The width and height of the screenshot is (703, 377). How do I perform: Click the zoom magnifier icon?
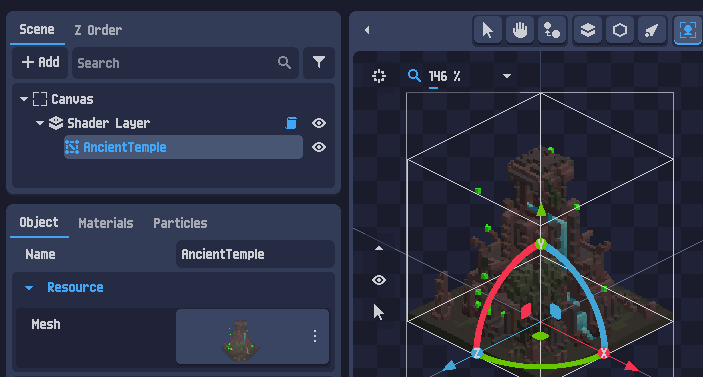coord(414,75)
